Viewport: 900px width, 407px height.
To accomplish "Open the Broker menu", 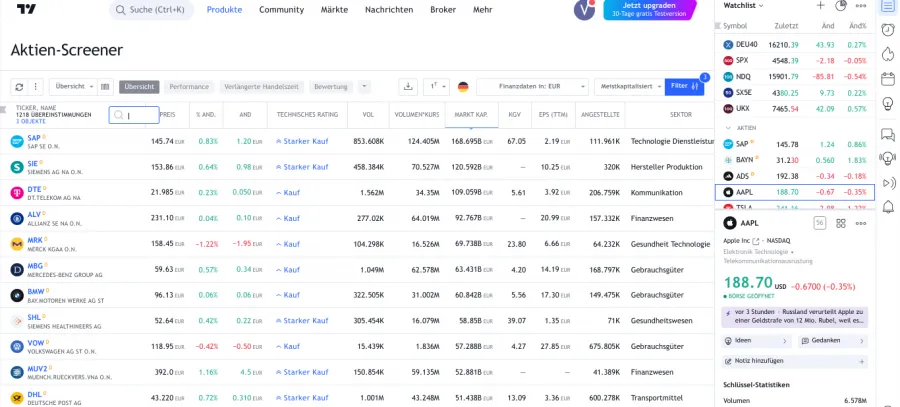I will point(443,10).
